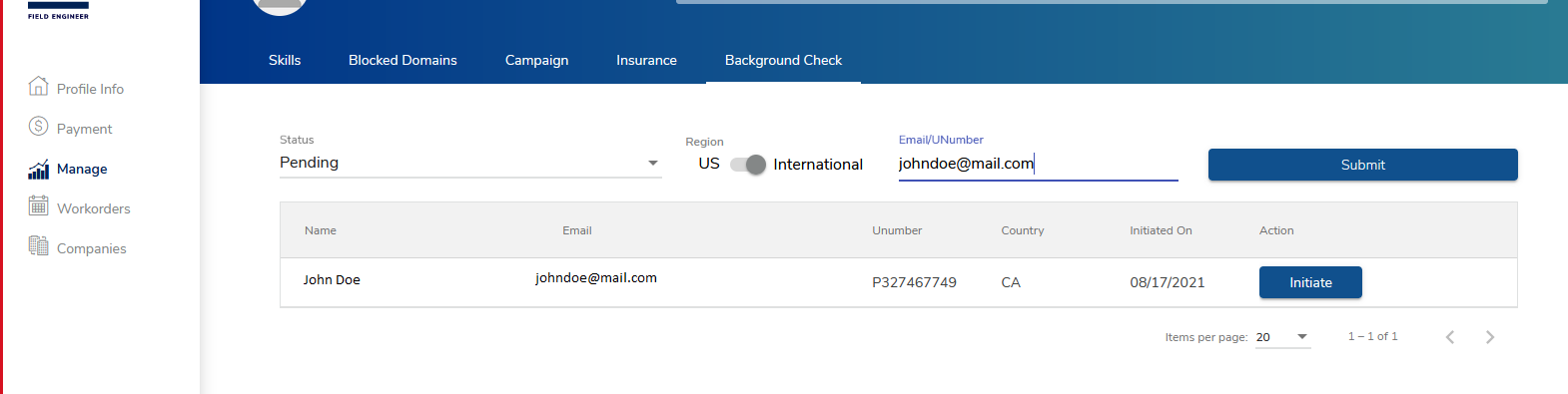The width and height of the screenshot is (1568, 394).
Task: Switch to the Background Check tab
Action: 783,60
